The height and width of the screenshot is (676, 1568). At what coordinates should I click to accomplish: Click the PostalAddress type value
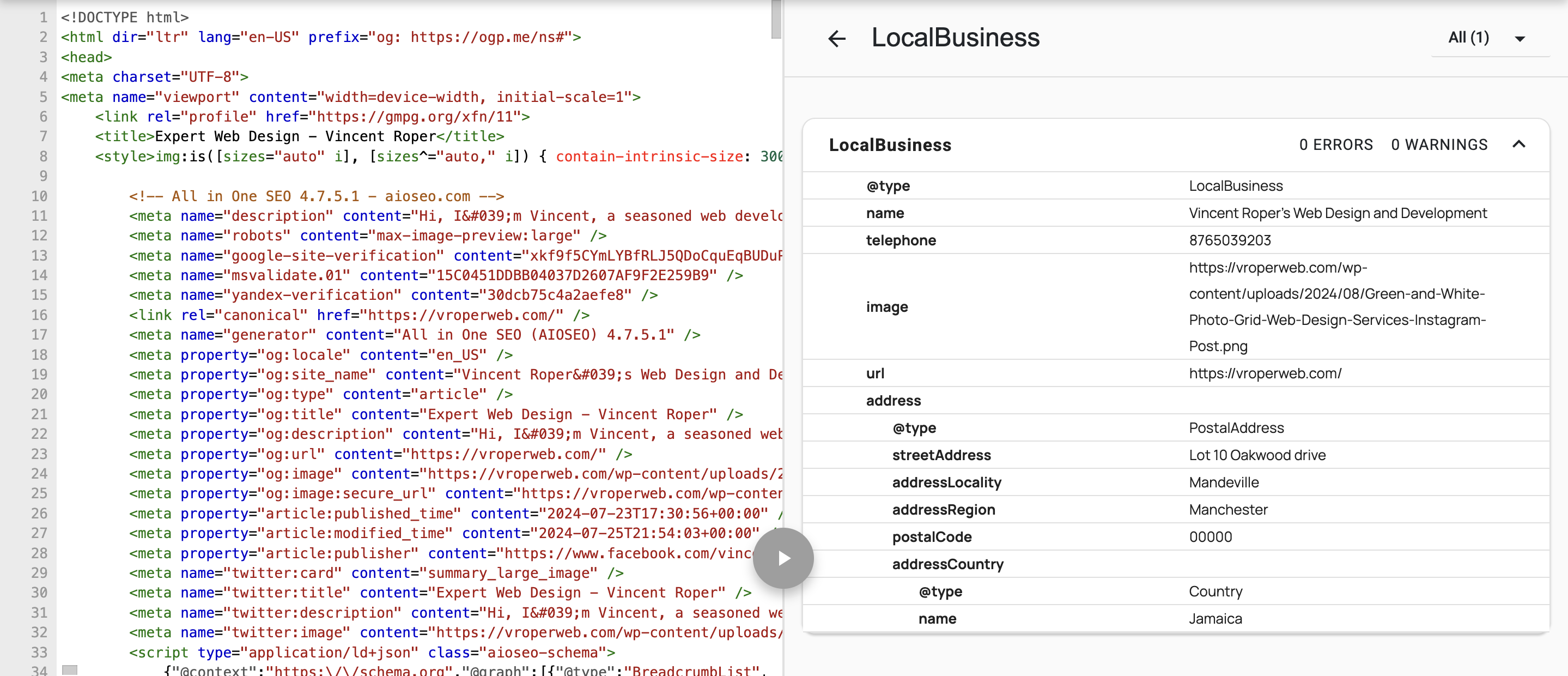pyautogui.click(x=1236, y=427)
